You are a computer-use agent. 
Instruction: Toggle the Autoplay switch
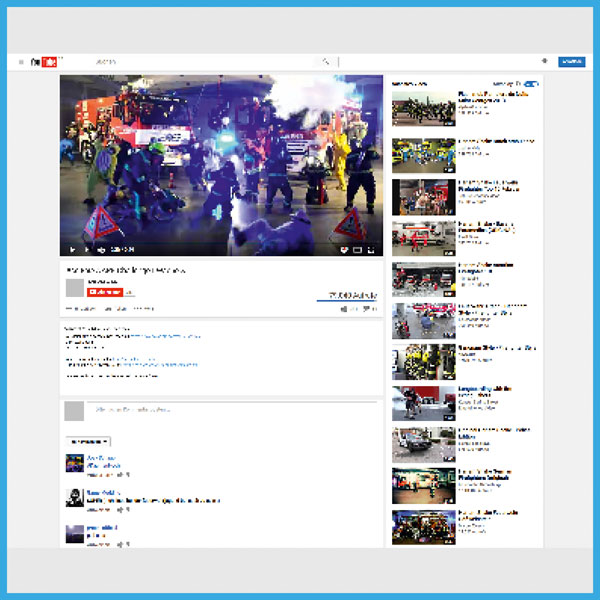coord(531,84)
